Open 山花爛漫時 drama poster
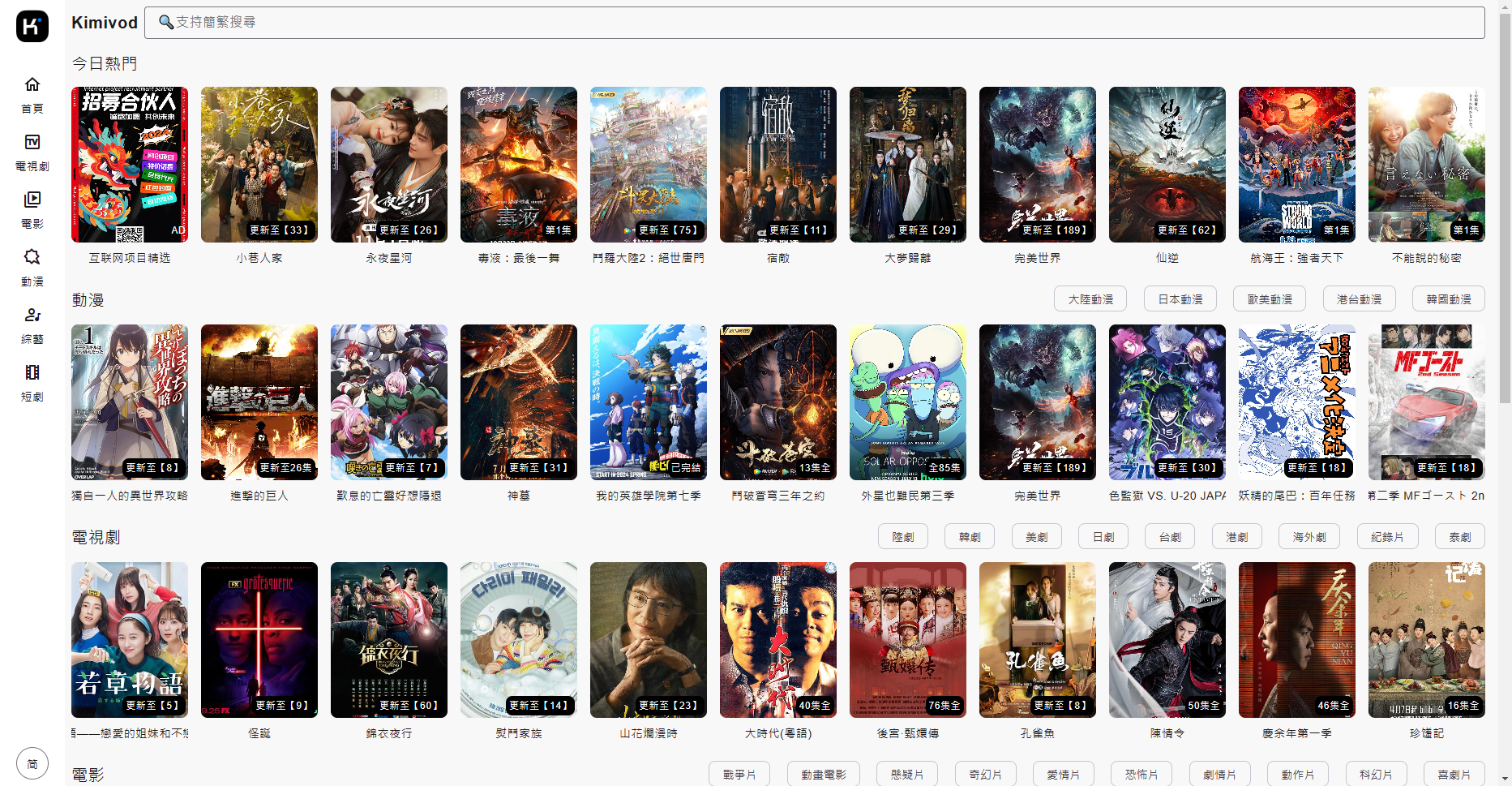Viewport: 1512px width, 786px height. pyautogui.click(x=649, y=640)
